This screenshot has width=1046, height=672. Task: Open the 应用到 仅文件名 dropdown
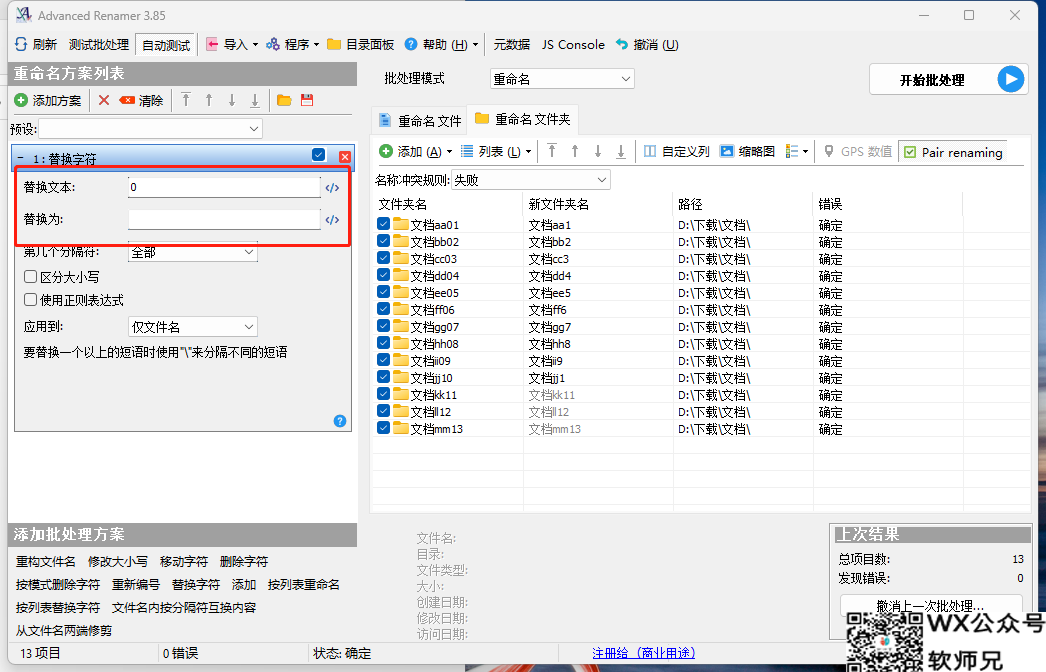point(193,327)
